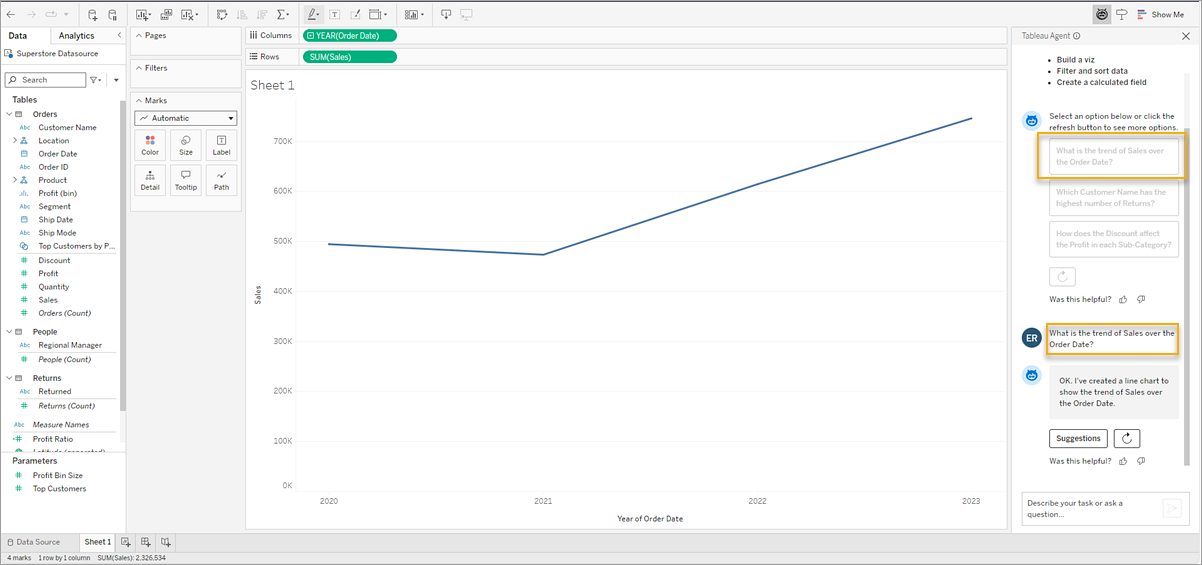
Task: Click the Tooltip marks button
Action: tap(186, 180)
